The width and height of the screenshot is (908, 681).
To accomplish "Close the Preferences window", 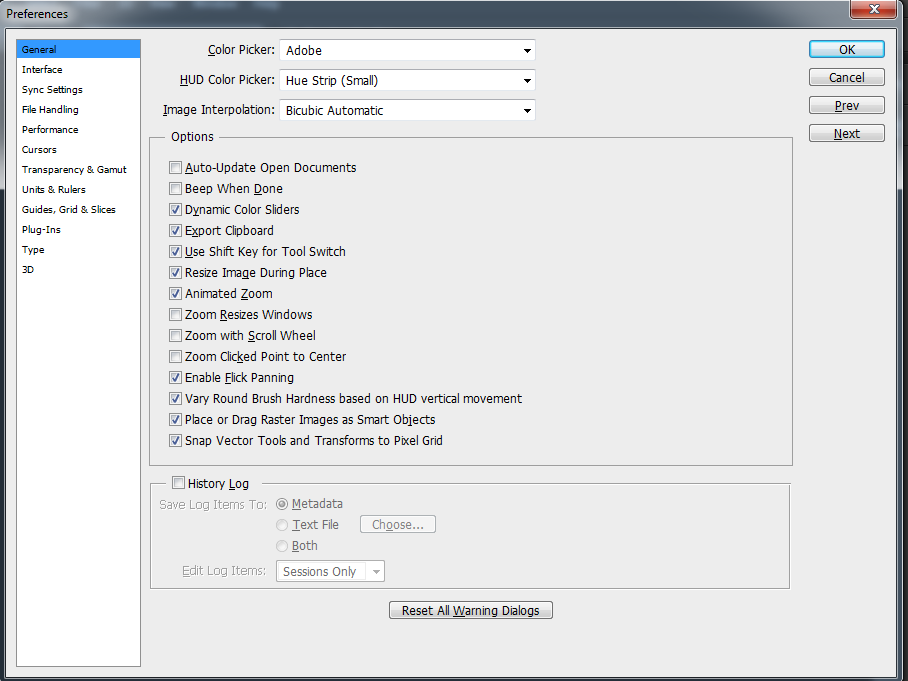I will (x=874, y=9).
